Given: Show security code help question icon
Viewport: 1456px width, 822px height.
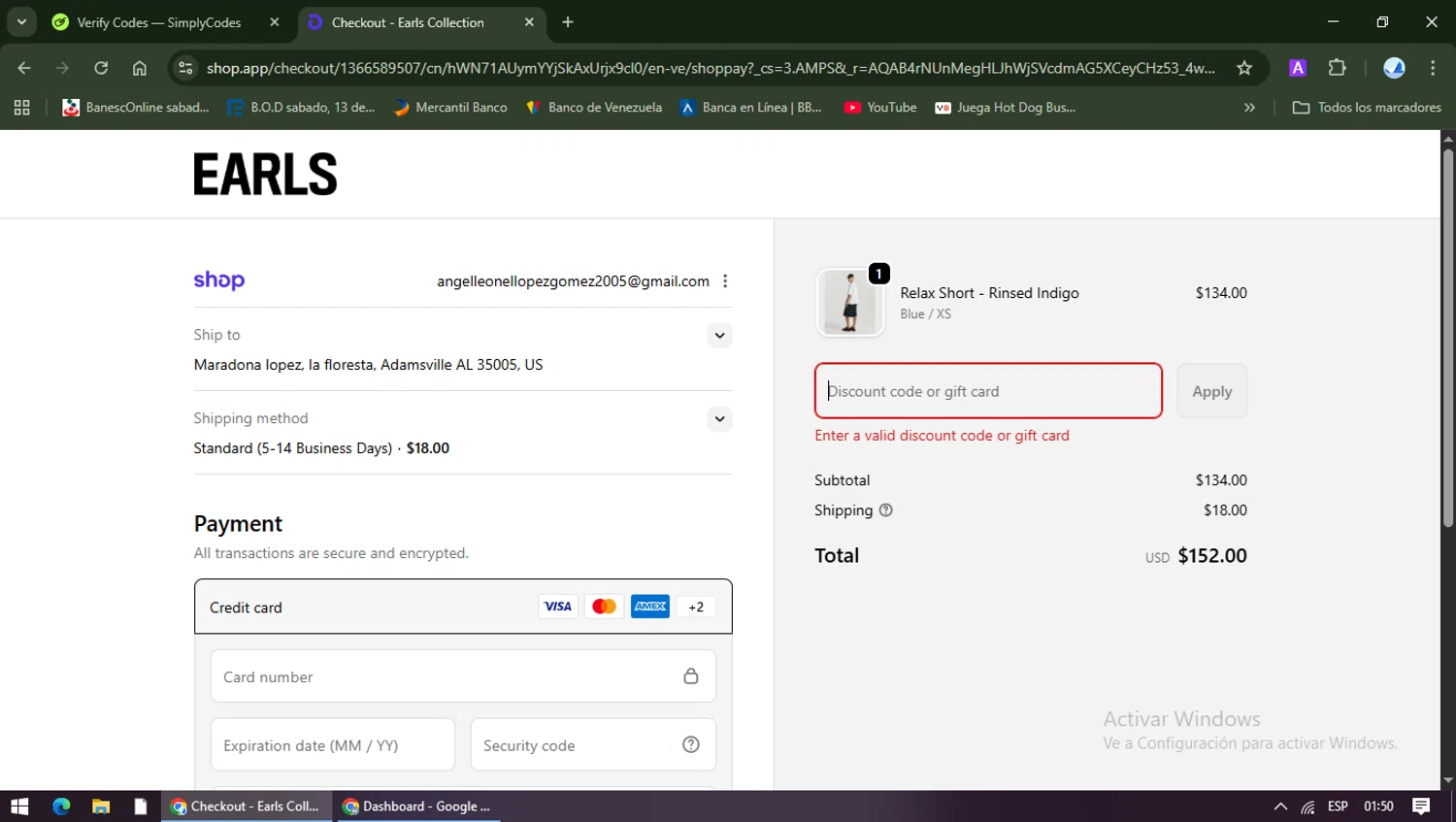Looking at the screenshot, I should pos(691,744).
